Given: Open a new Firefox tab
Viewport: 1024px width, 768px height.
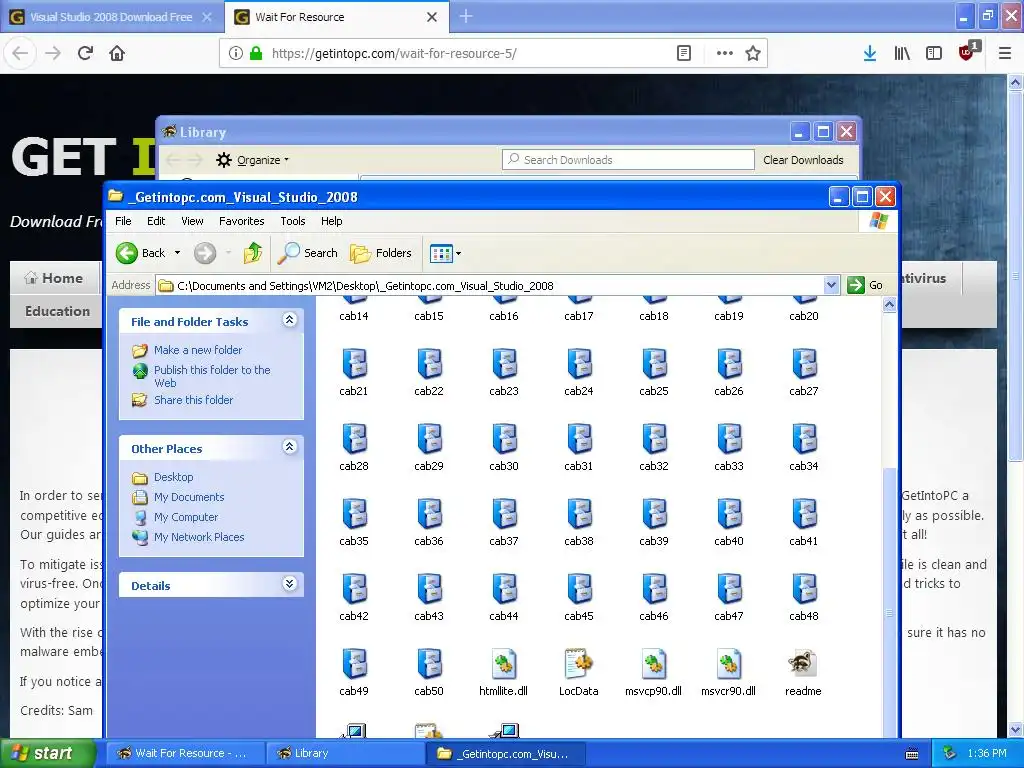Looking at the screenshot, I should (466, 16).
